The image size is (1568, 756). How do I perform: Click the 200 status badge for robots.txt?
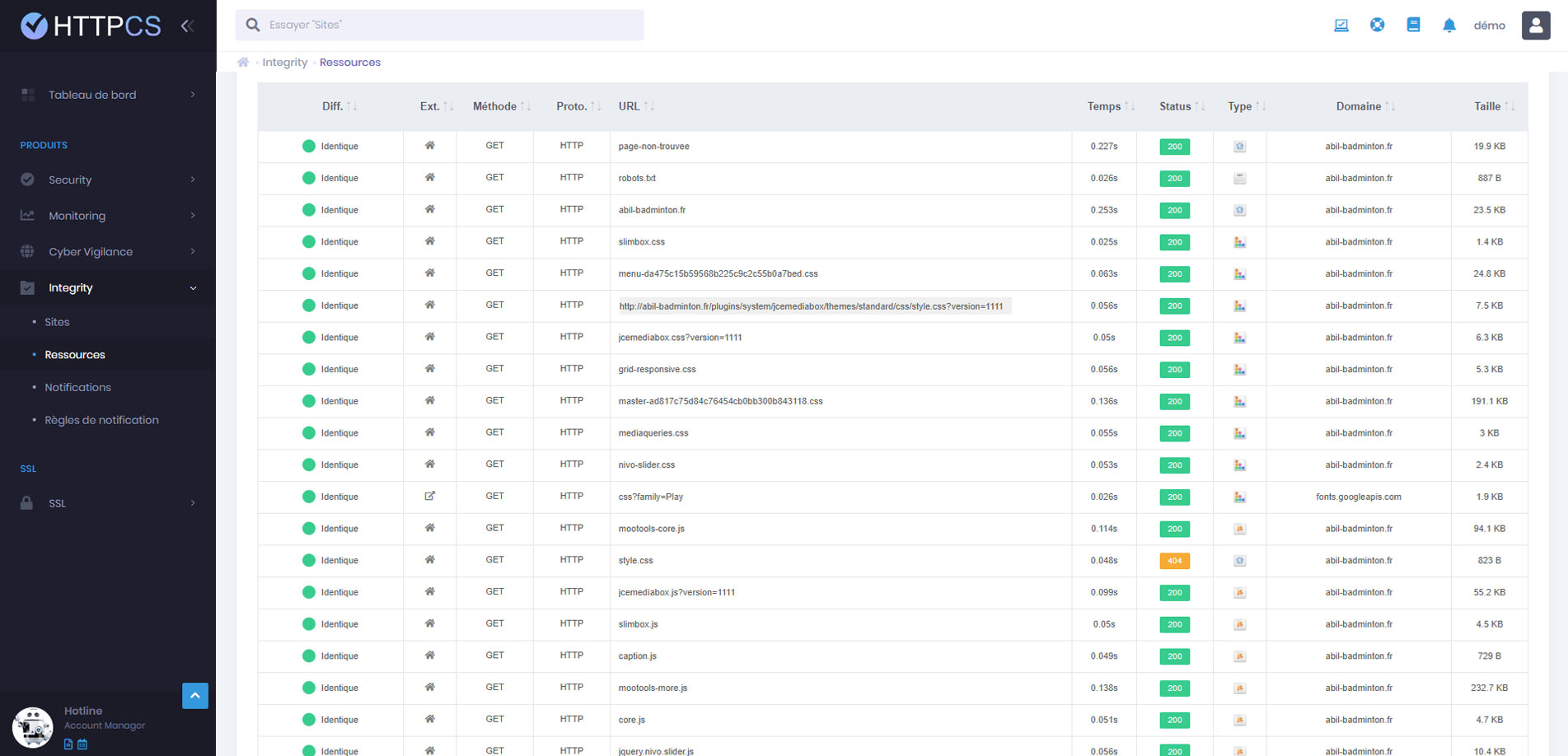click(x=1174, y=178)
